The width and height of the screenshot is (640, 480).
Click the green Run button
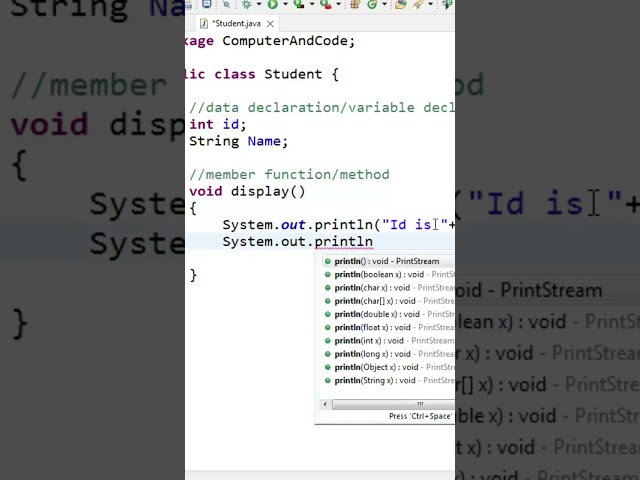click(273, 4)
